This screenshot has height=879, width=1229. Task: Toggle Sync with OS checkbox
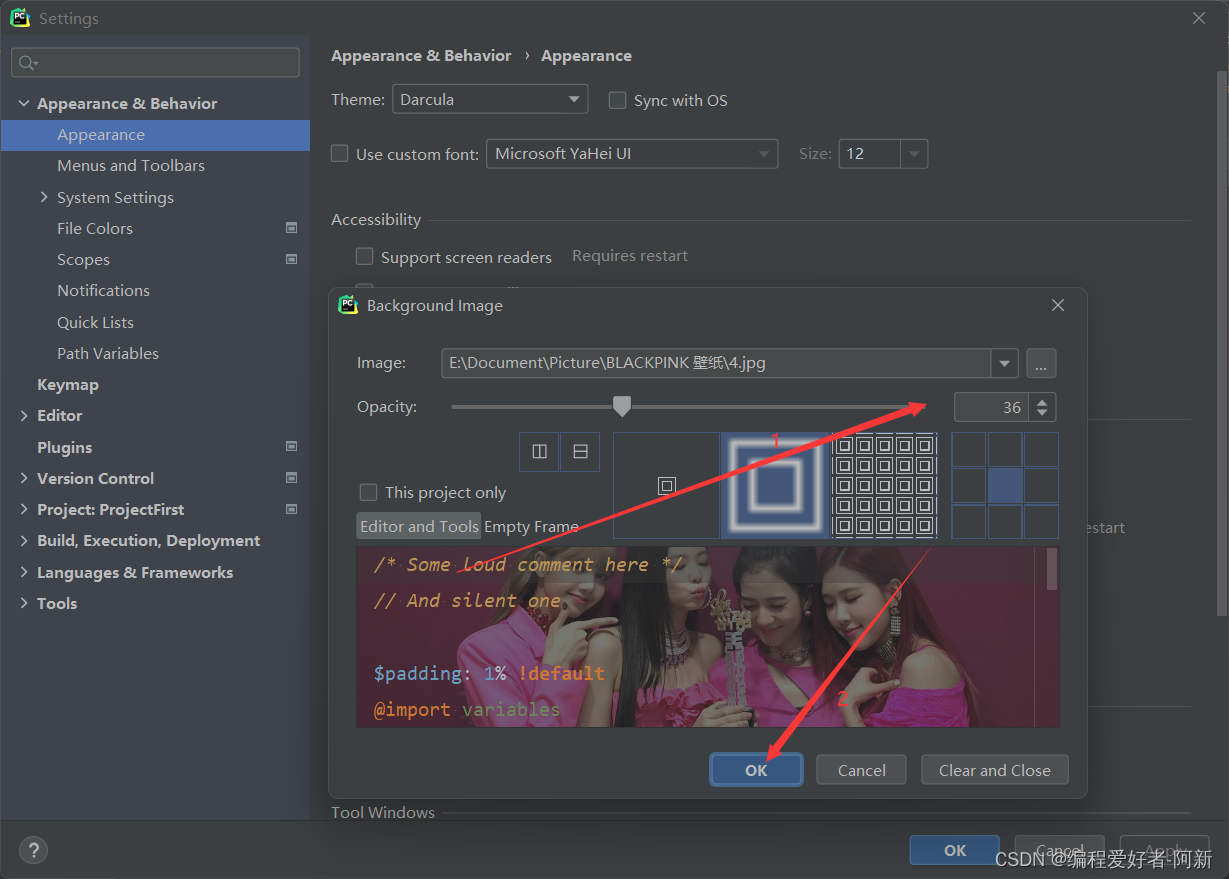617,100
